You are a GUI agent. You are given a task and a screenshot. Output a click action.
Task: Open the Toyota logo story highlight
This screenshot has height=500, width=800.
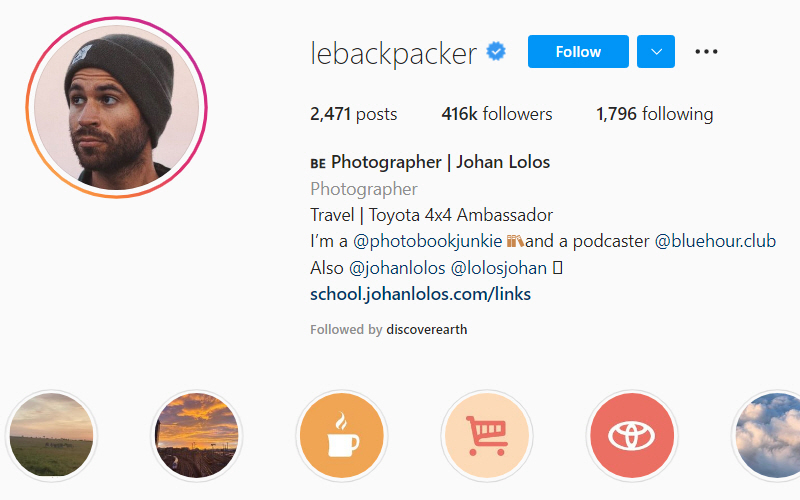(632, 436)
